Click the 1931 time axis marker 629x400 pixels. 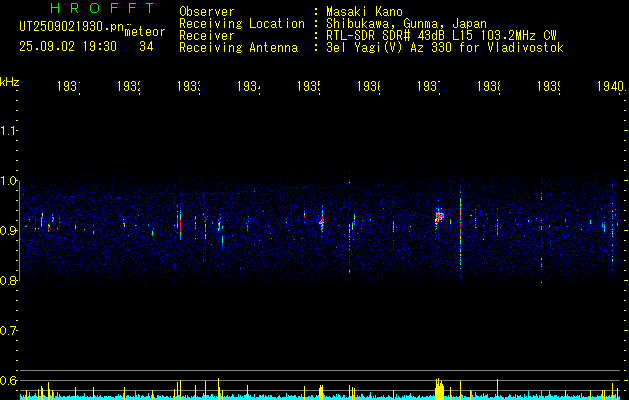click(x=69, y=86)
